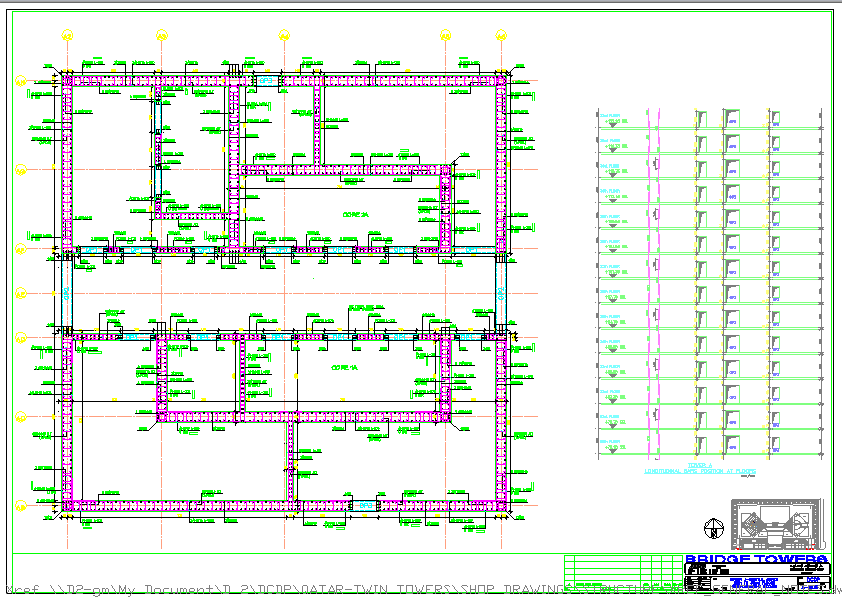Select the Xref path text at bottom left
The height and width of the screenshot is (601, 842).
tap(150, 588)
